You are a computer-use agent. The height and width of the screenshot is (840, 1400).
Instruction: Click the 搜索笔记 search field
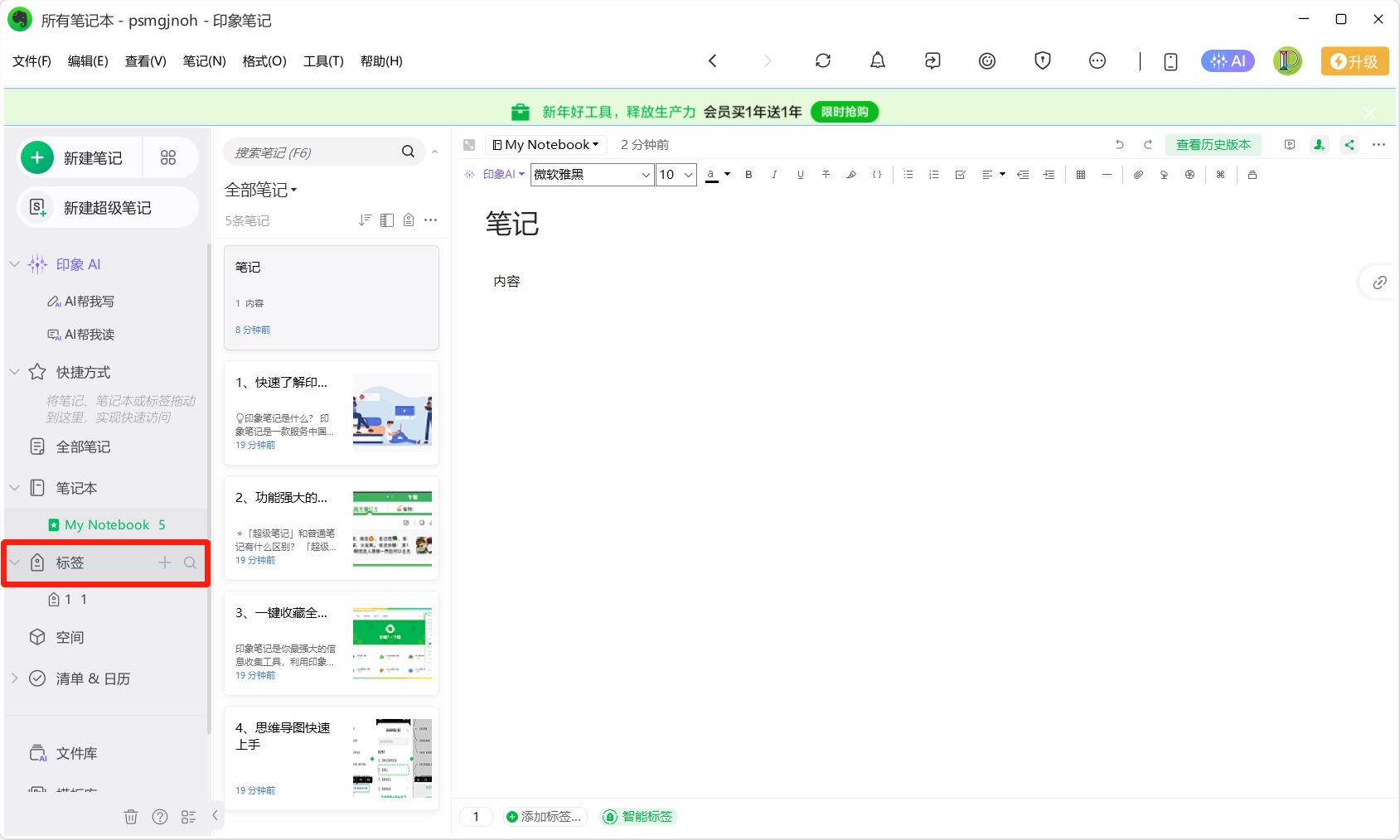click(x=325, y=152)
